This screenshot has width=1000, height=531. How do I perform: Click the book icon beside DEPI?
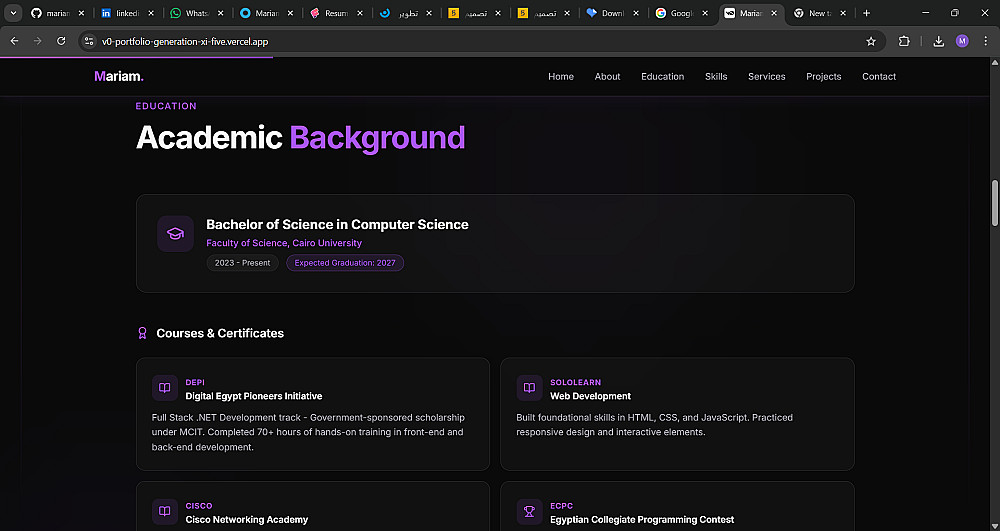coord(165,388)
